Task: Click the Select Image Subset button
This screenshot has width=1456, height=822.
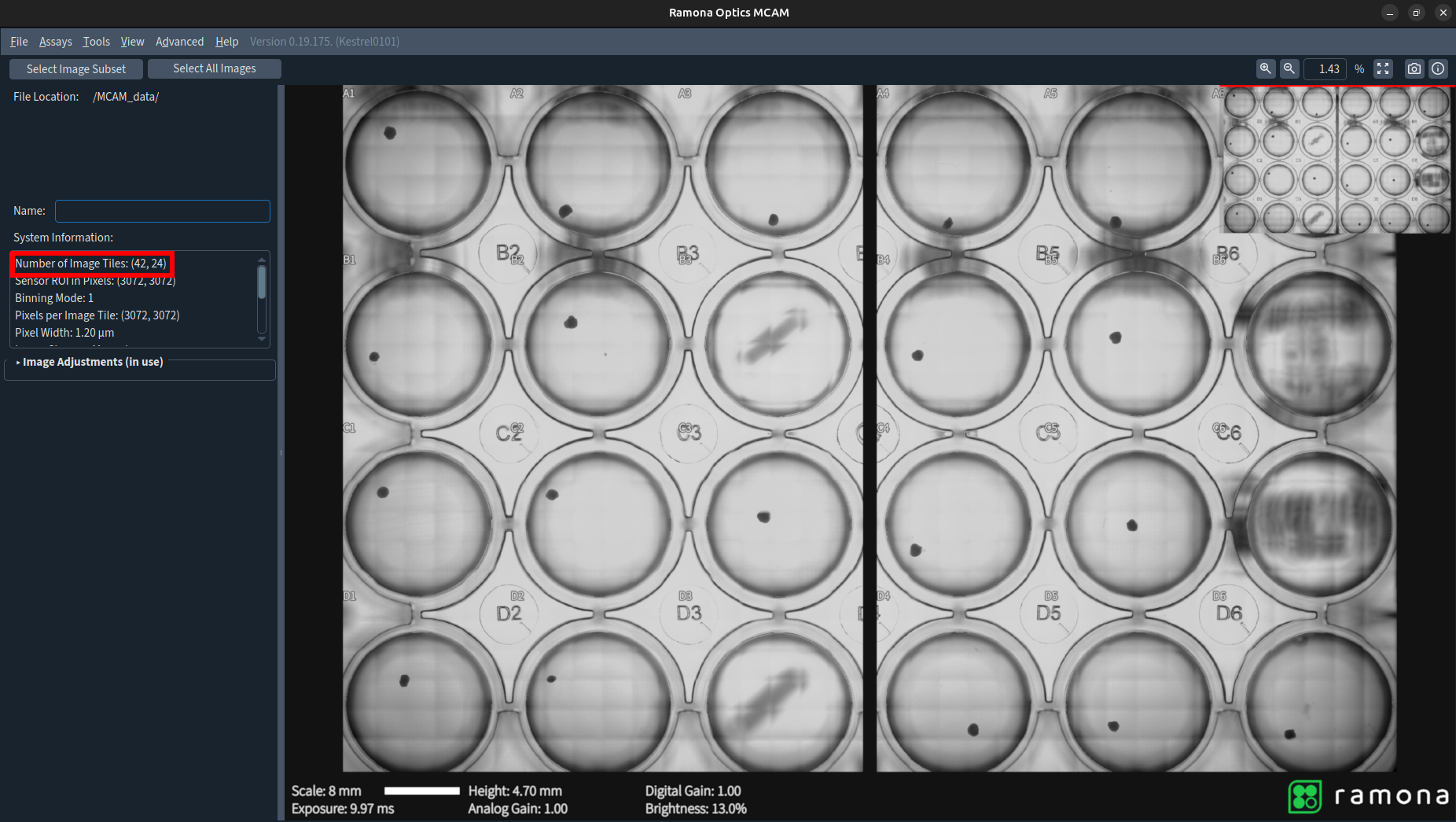Action: [76, 69]
